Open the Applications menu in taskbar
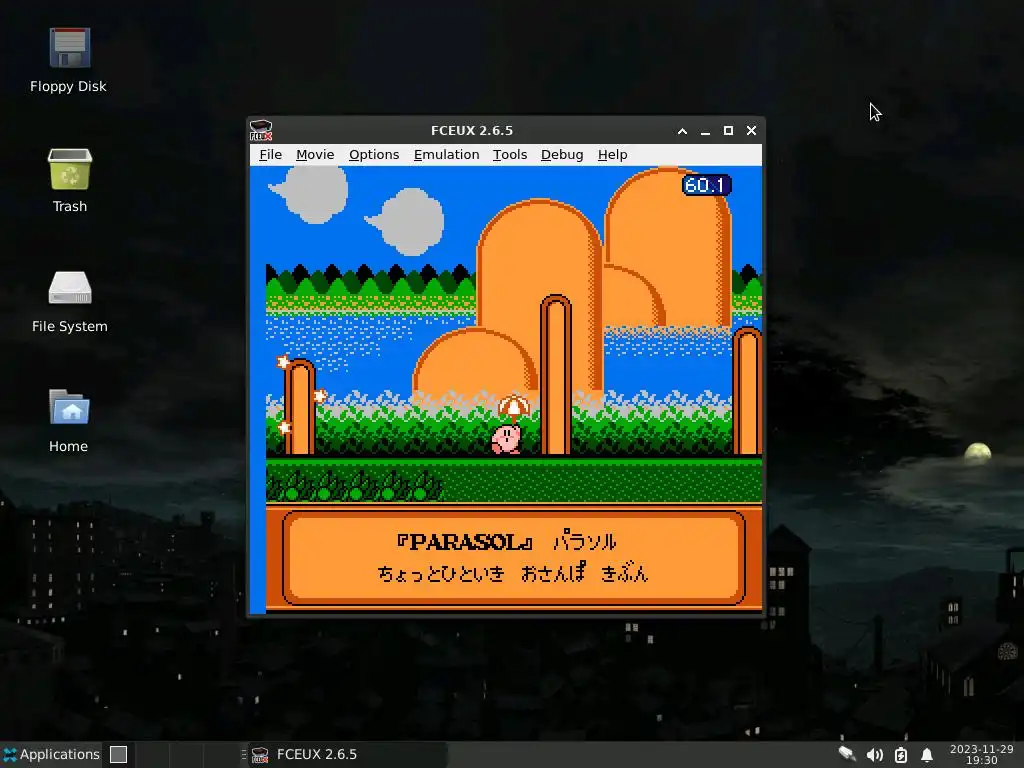1024x768 pixels. (x=52, y=754)
